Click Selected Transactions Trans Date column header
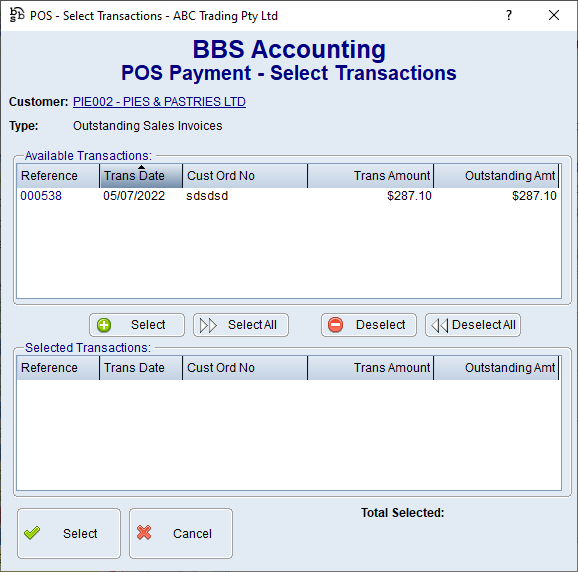Image resolution: width=578 pixels, height=572 pixels. [141, 368]
